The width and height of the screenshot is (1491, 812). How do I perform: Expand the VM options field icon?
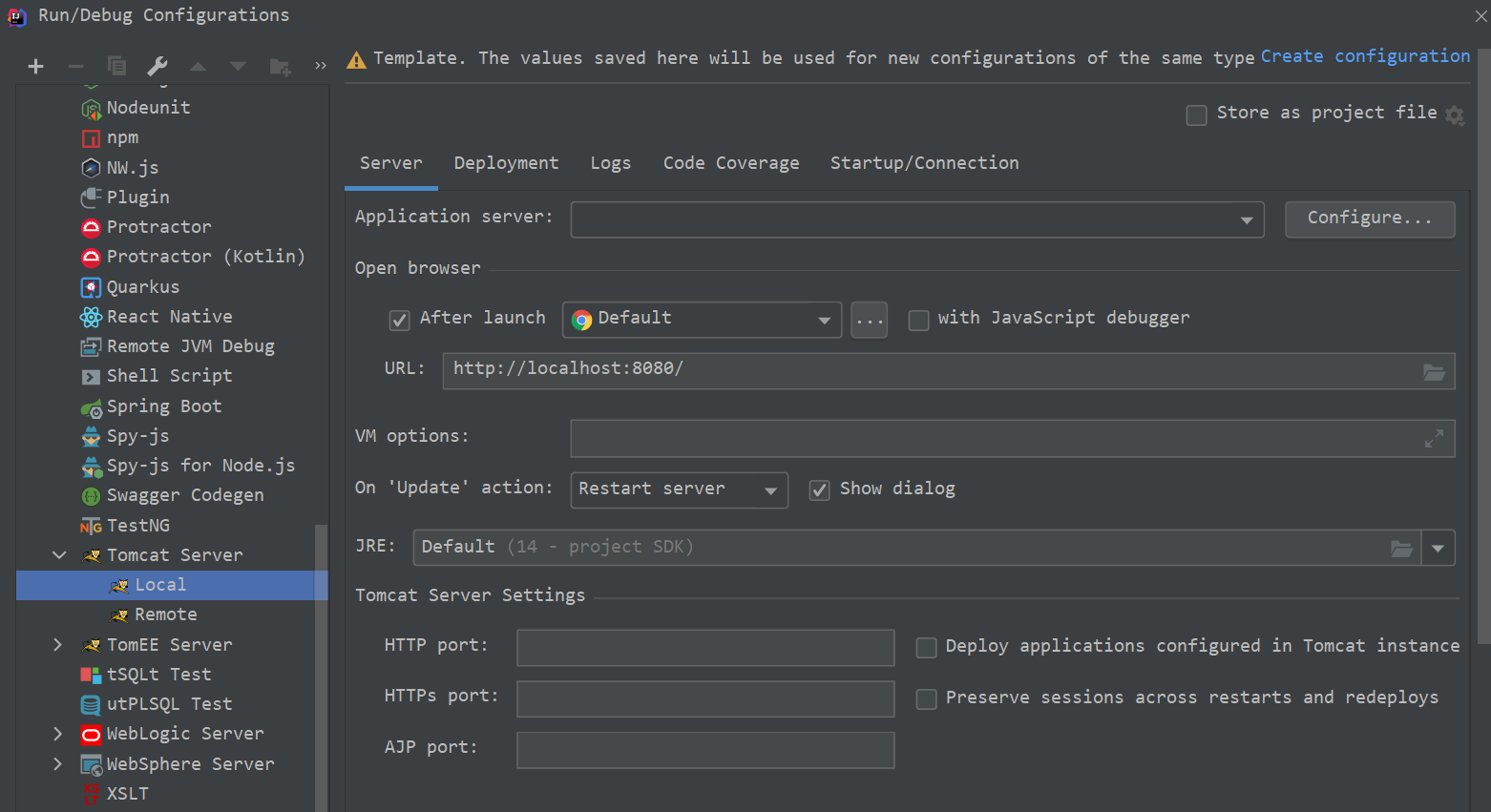1434,439
